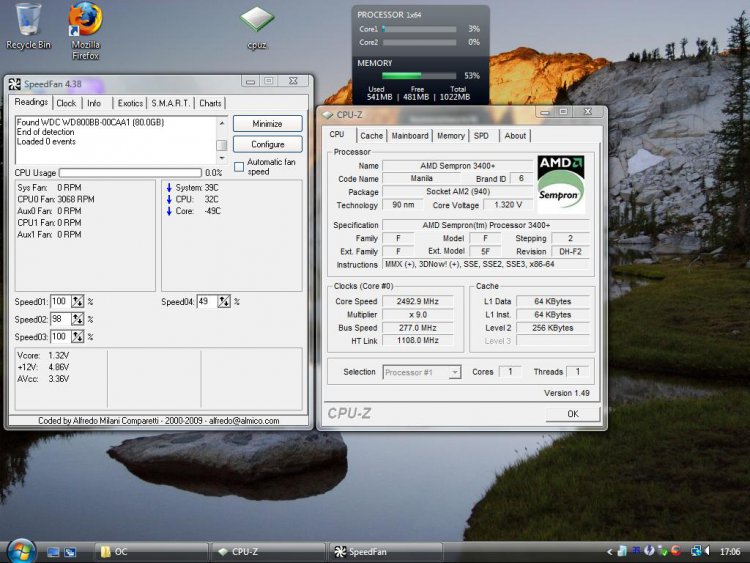
Task: Click the Speed03 value field
Action: click(61, 337)
